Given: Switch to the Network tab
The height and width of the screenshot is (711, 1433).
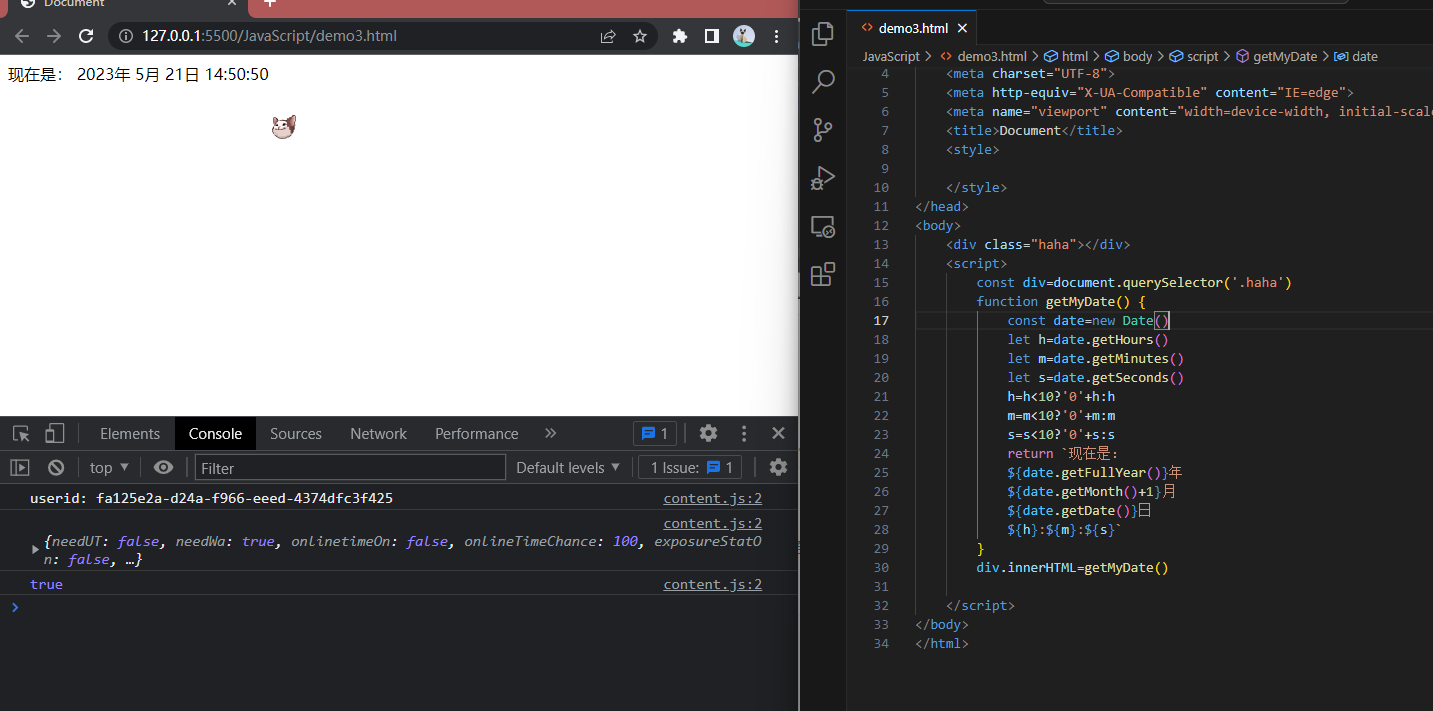Looking at the screenshot, I should pos(378,433).
